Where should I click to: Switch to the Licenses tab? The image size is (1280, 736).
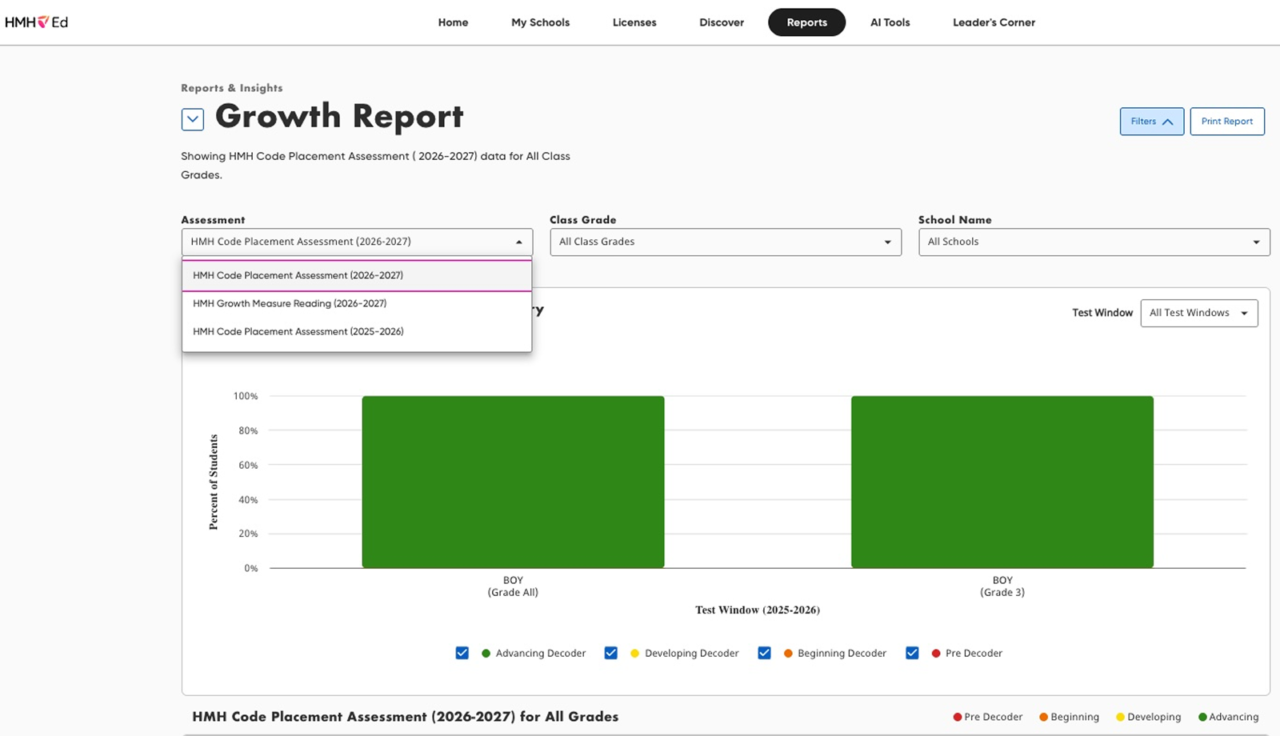(634, 22)
